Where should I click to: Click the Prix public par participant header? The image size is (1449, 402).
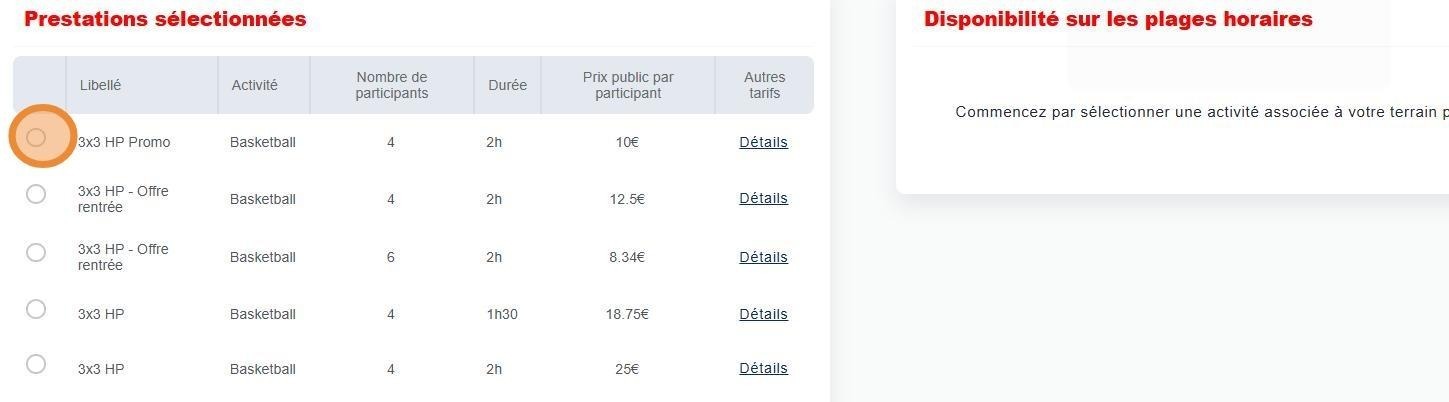(x=628, y=85)
